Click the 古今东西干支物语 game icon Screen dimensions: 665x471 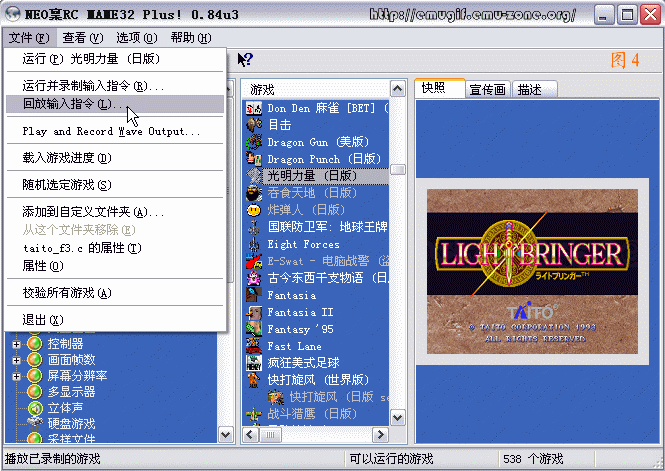[x=254, y=278]
